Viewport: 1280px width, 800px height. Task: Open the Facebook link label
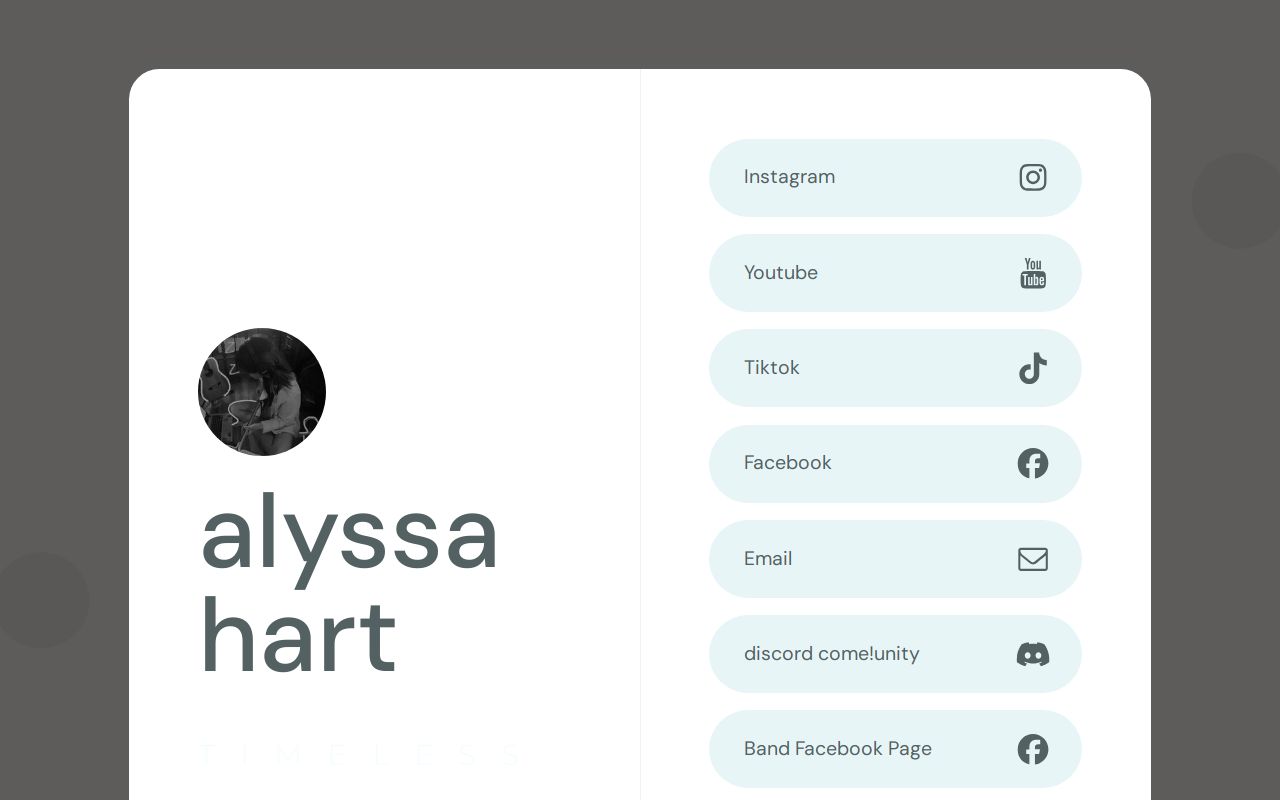click(x=787, y=463)
